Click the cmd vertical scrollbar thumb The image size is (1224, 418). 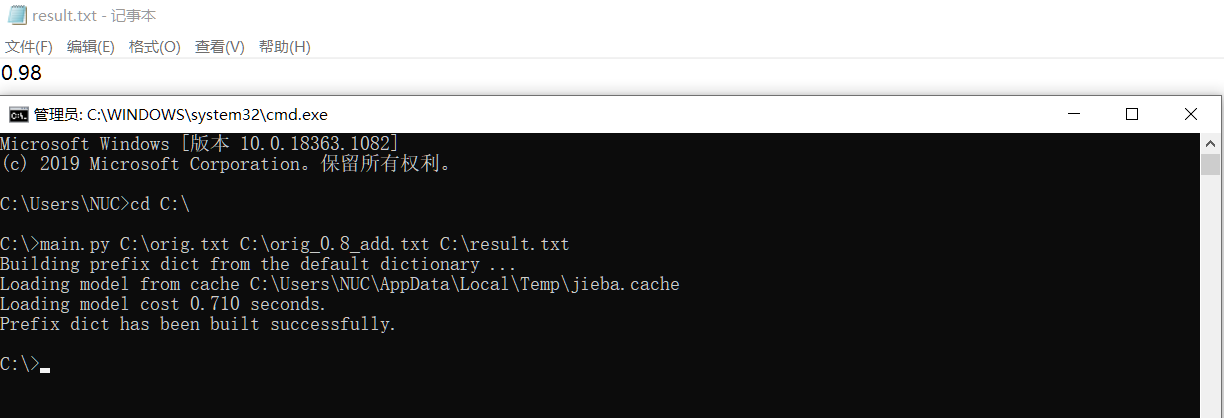point(1210,164)
